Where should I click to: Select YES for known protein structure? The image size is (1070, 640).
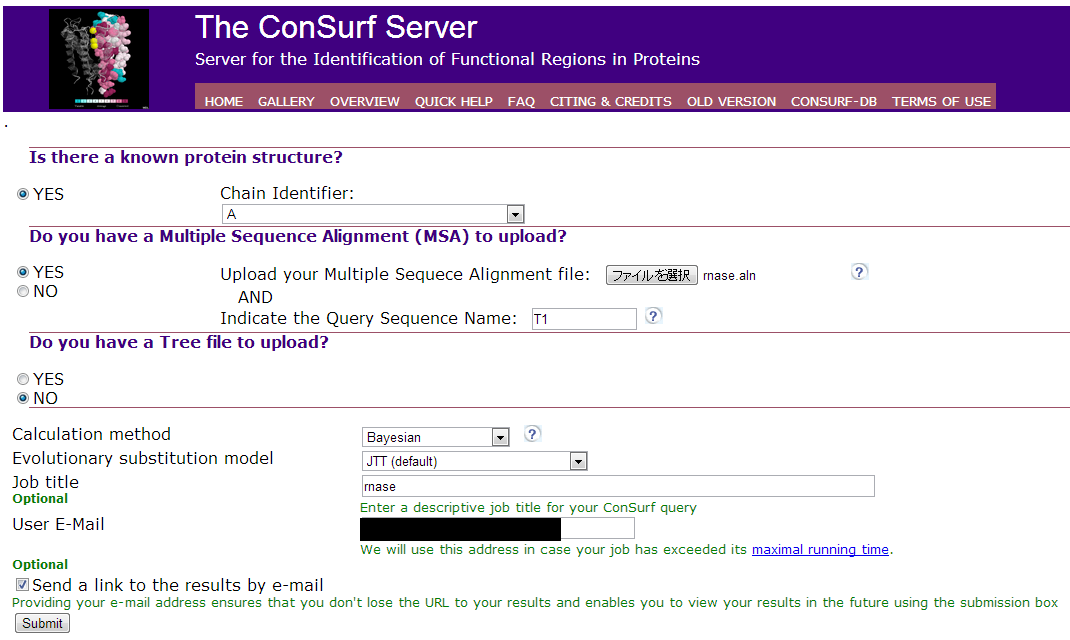click(23, 195)
